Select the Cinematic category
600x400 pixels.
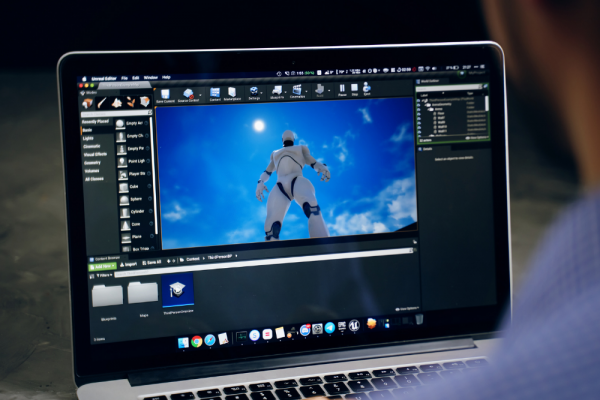click(x=92, y=146)
